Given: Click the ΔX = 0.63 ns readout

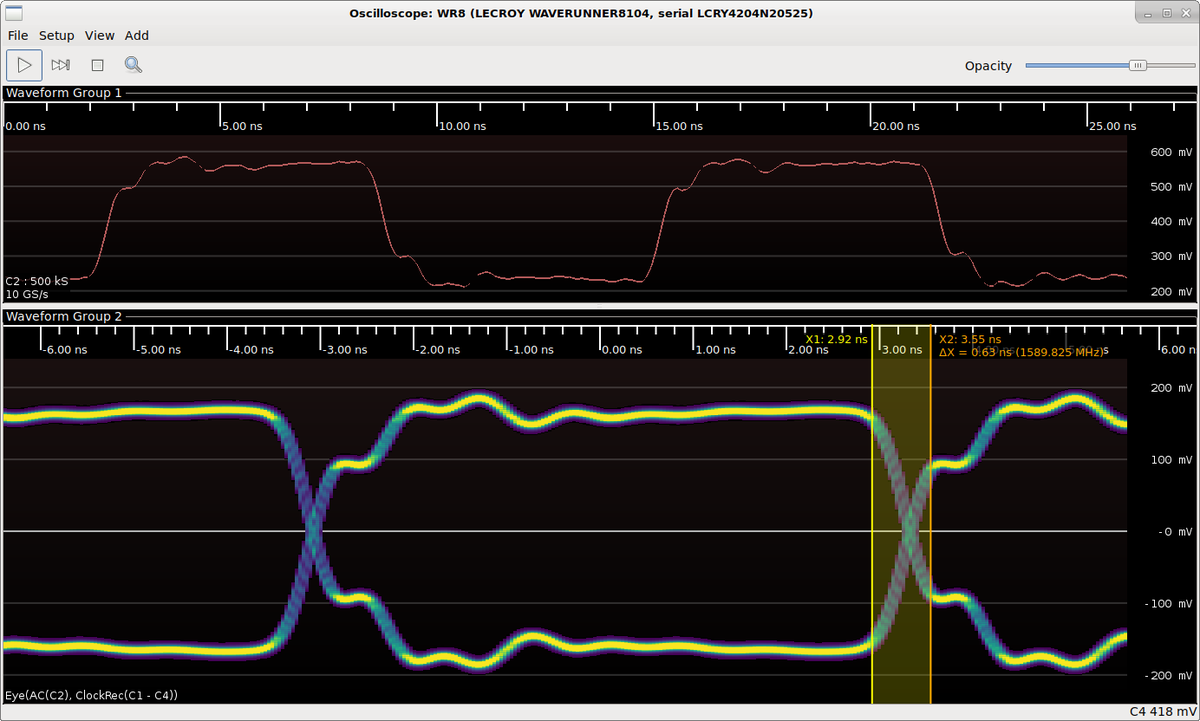Looking at the screenshot, I should click(x=1022, y=352).
